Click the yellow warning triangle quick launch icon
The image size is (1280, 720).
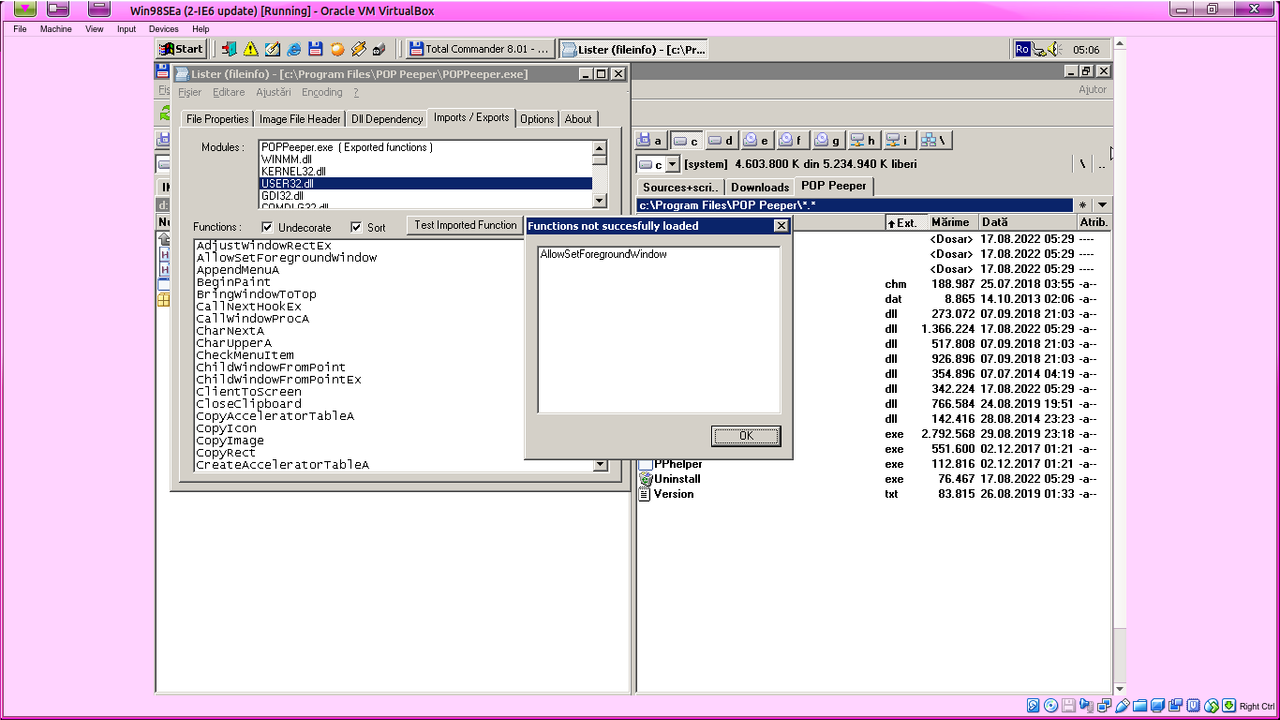[x=251, y=49]
